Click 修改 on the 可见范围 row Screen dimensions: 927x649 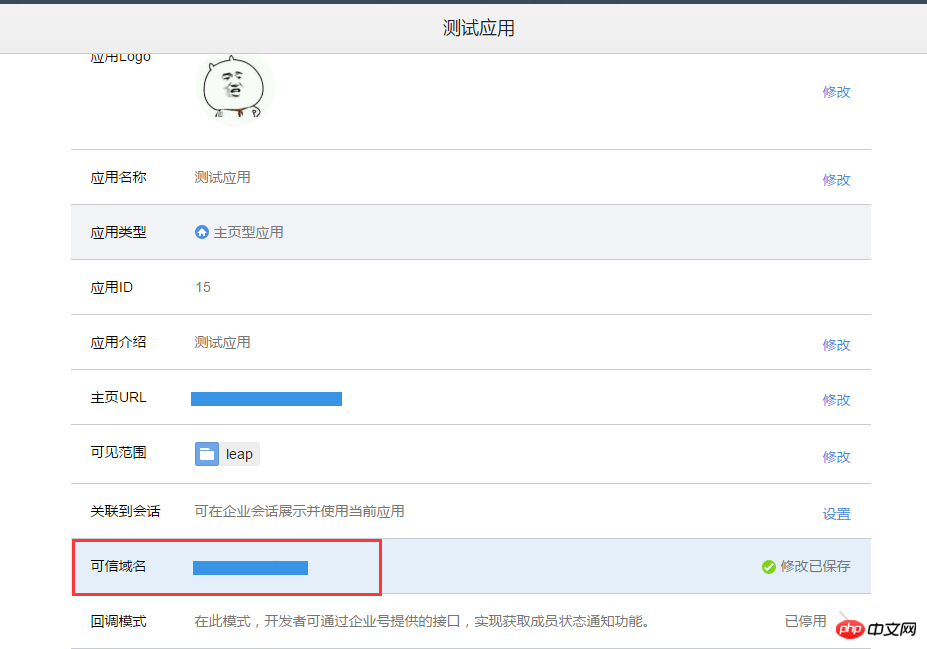[x=836, y=456]
